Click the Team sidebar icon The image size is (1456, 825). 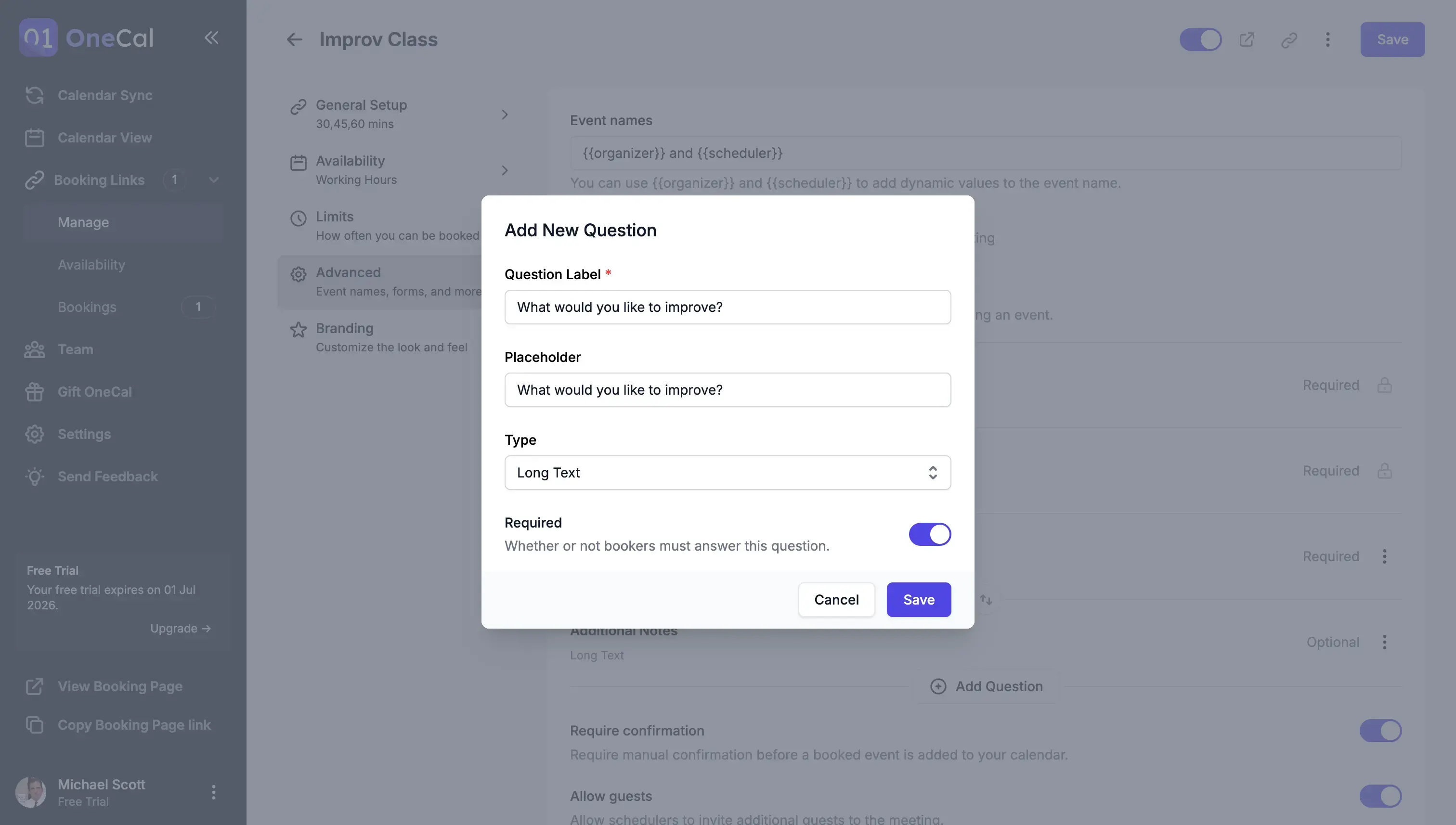(x=34, y=349)
